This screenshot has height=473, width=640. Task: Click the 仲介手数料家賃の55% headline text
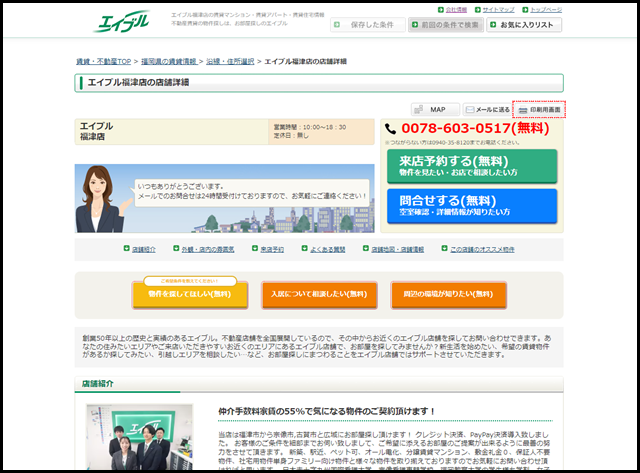point(327,411)
